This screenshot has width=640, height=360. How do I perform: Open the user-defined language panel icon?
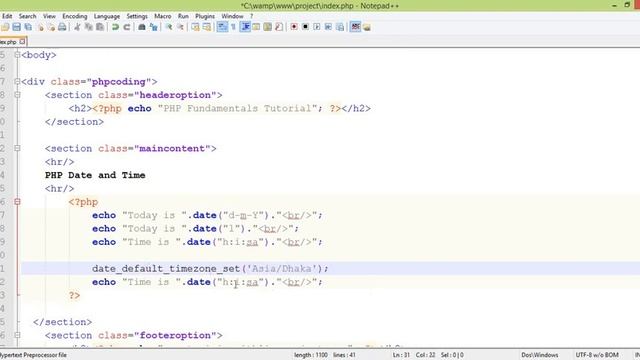(256, 27)
